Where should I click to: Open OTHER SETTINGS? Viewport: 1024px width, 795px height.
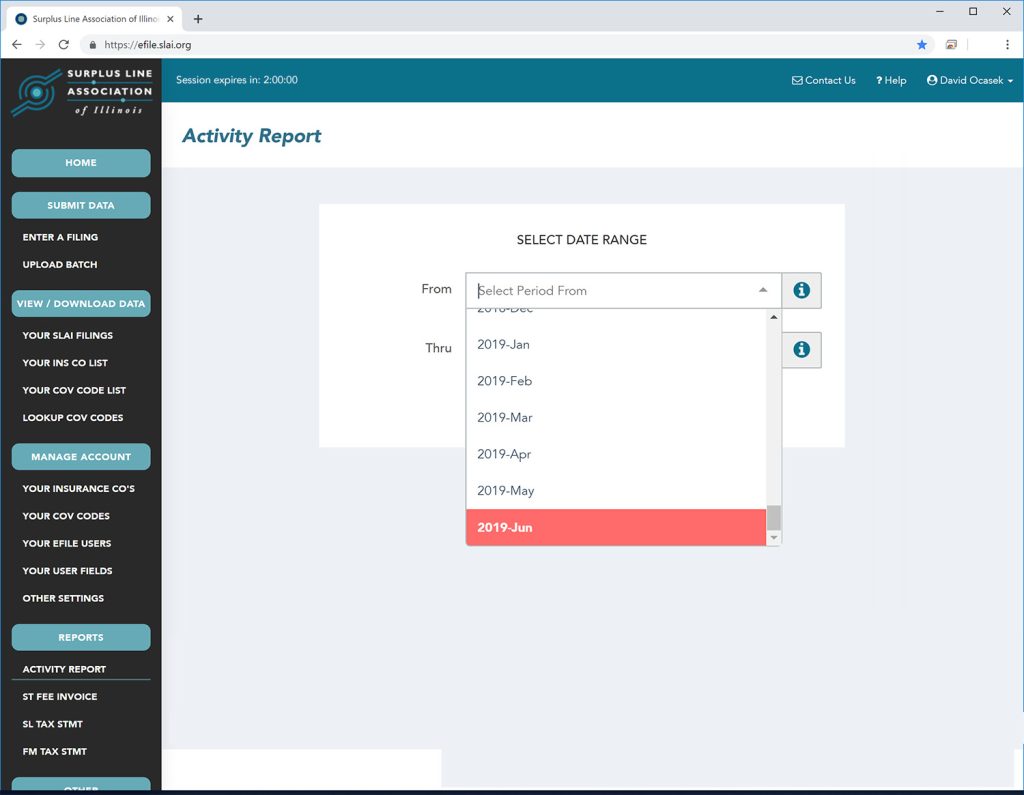pyautogui.click(x=63, y=598)
